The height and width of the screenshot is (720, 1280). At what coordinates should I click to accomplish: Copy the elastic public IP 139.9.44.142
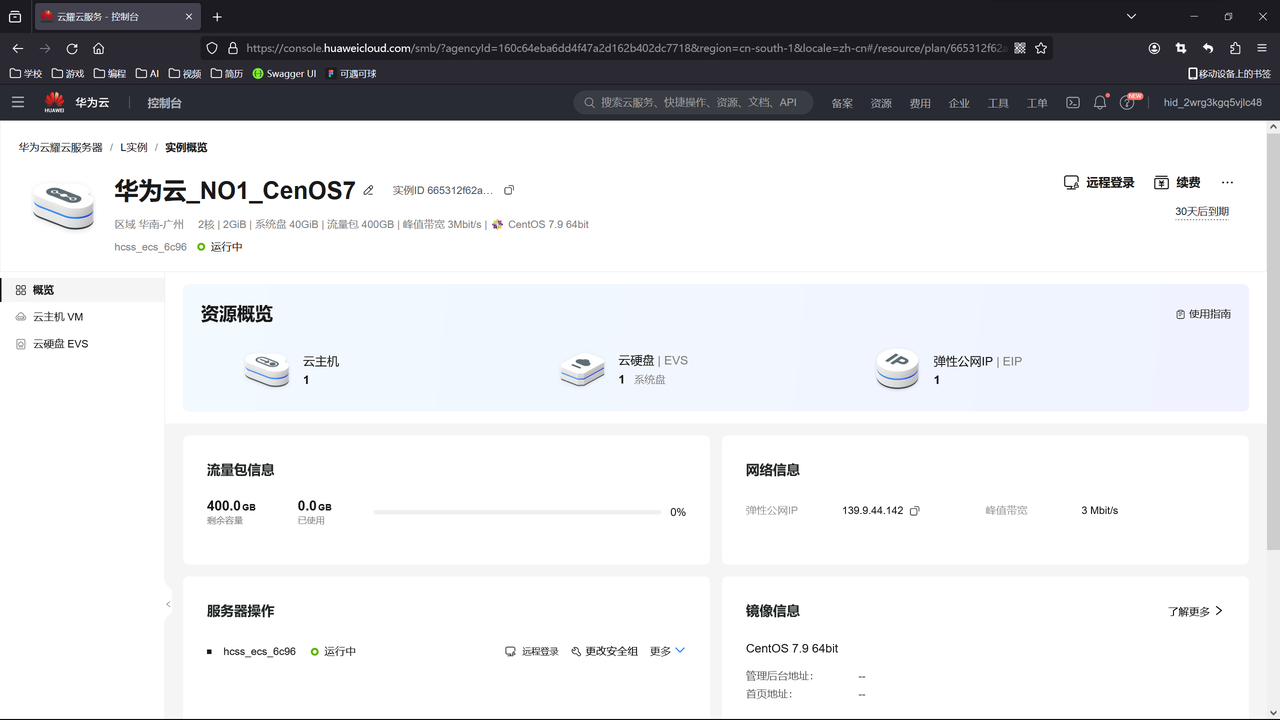pos(914,511)
